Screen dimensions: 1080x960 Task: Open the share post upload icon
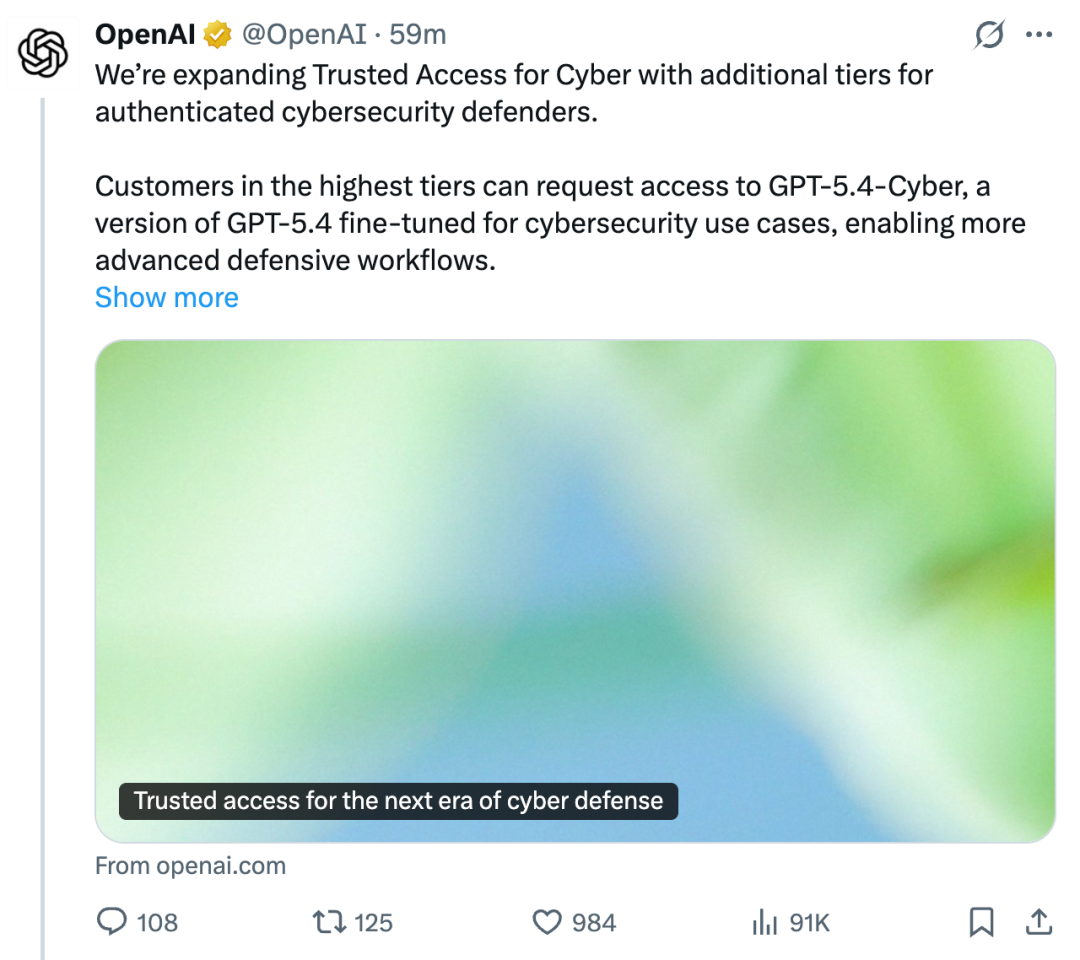1038,921
